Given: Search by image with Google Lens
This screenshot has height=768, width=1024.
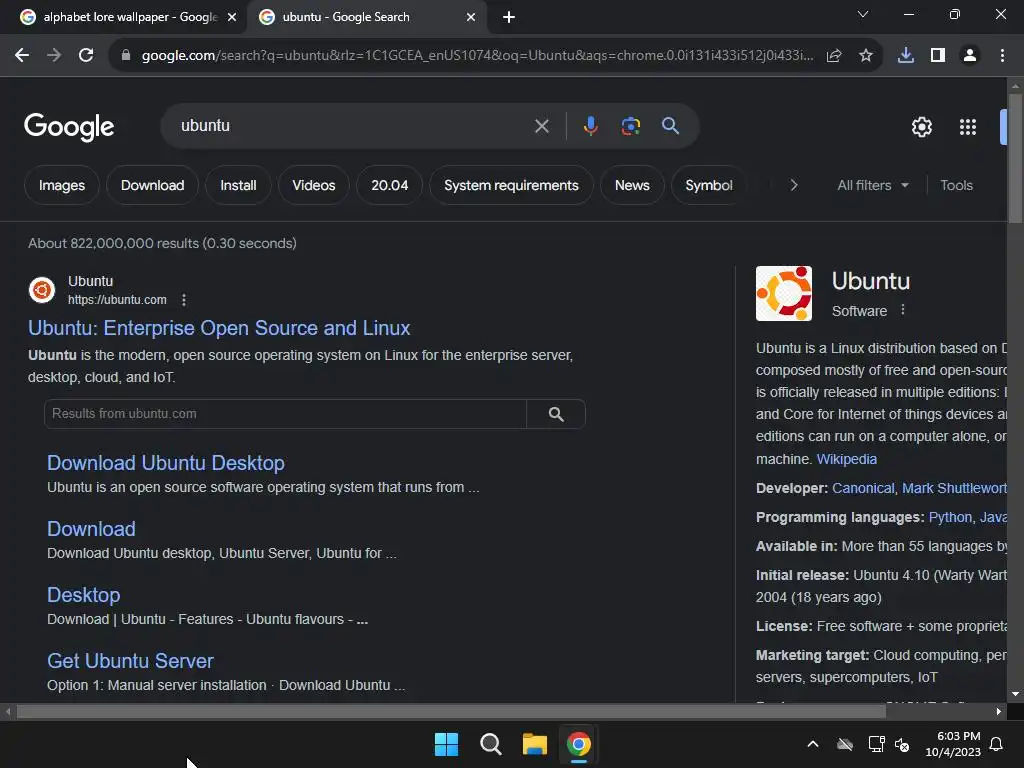Looking at the screenshot, I should pos(630,125).
